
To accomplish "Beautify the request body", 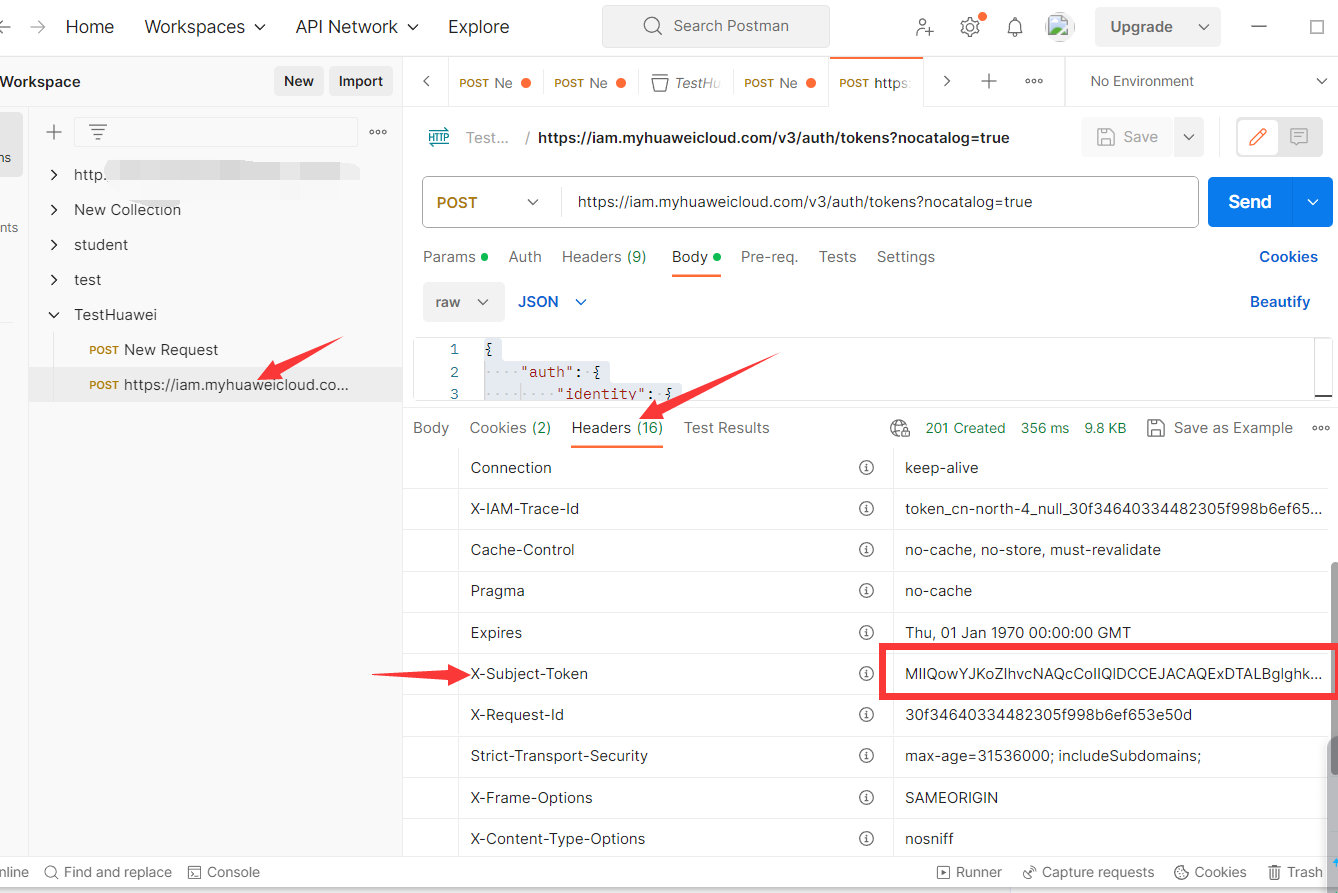I will (x=1280, y=302).
